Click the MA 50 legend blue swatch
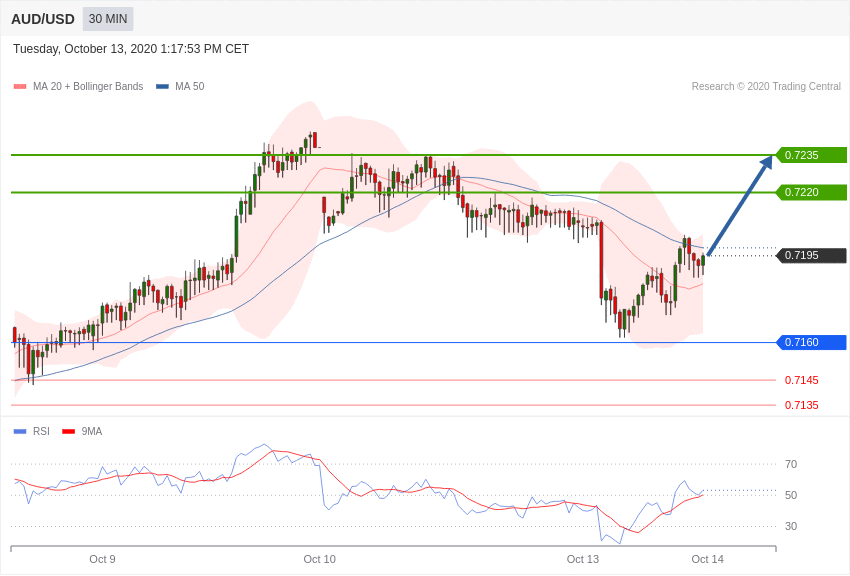 [162, 87]
